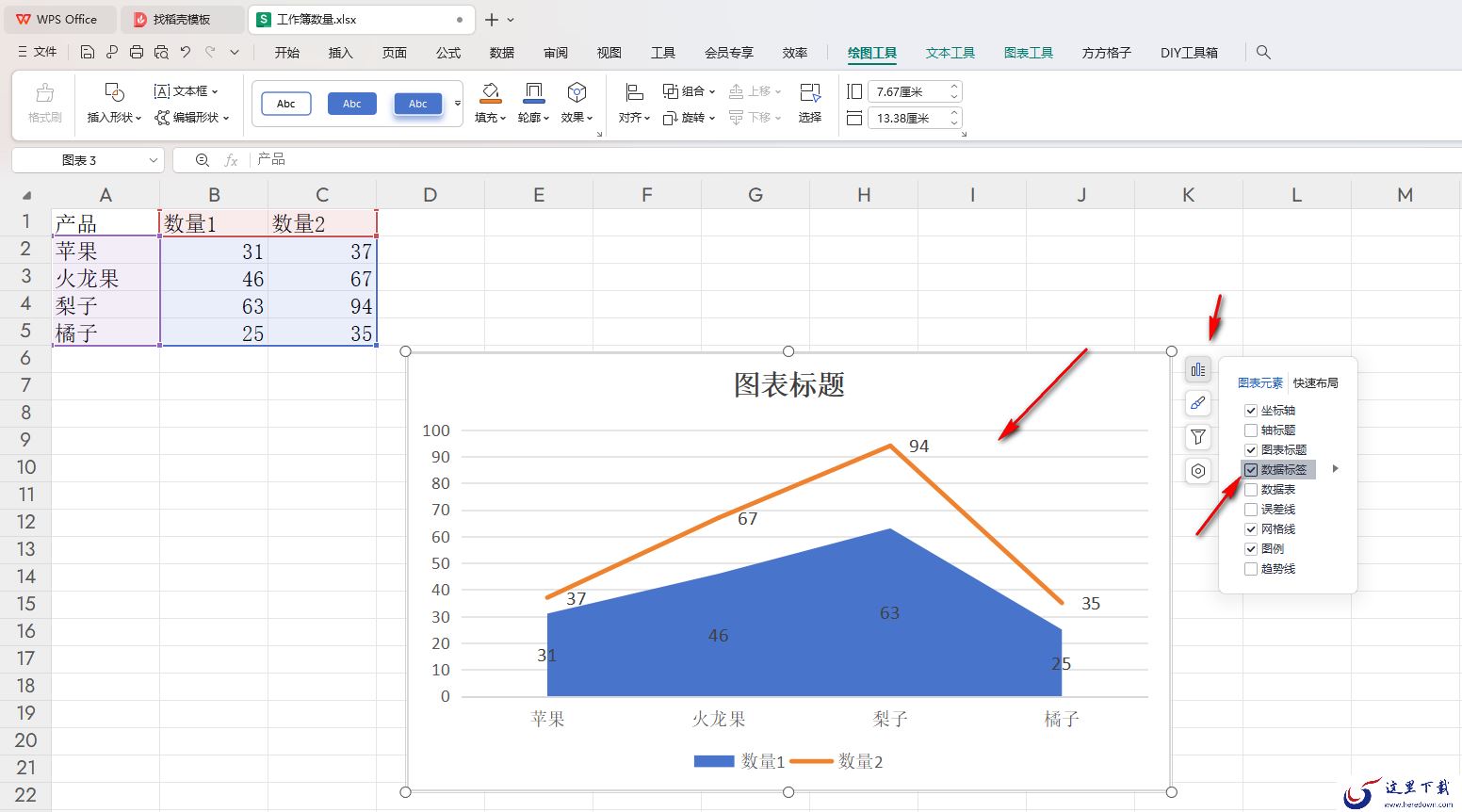This screenshot has height=812, width=1462.
Task: Click the Redo arrow icon
Action: click(x=210, y=53)
